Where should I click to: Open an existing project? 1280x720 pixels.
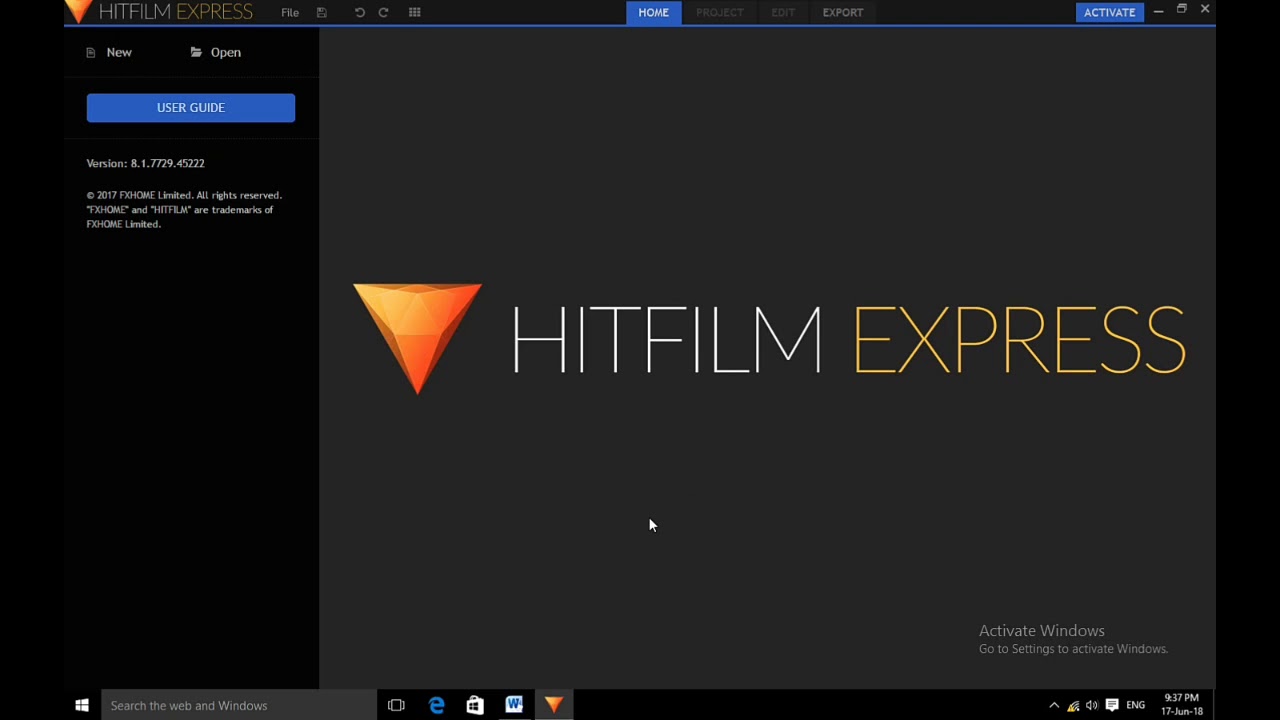point(216,52)
